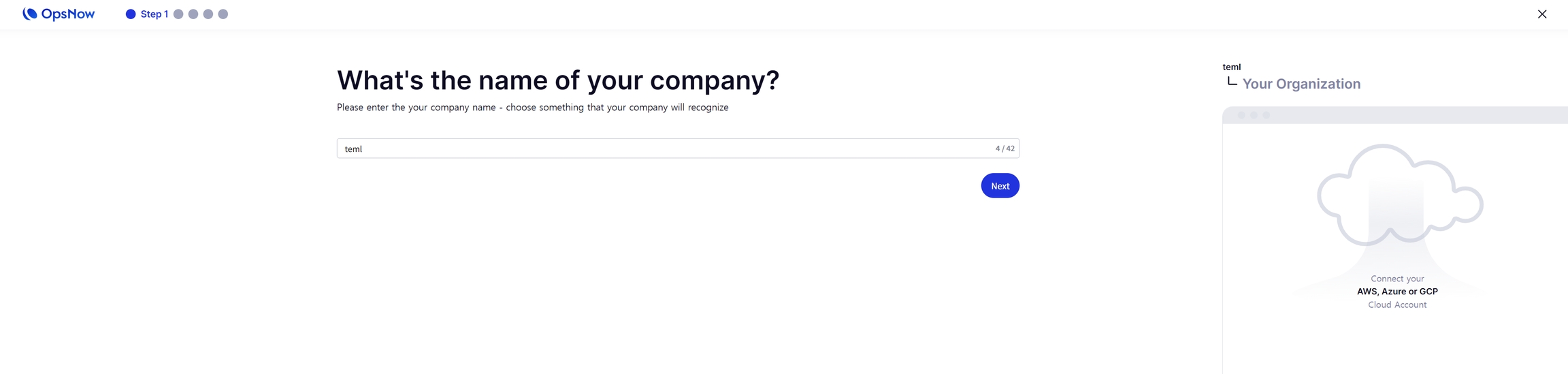Click the third step indicator dot
Viewport: 1568px width, 374px height.
tap(193, 14)
